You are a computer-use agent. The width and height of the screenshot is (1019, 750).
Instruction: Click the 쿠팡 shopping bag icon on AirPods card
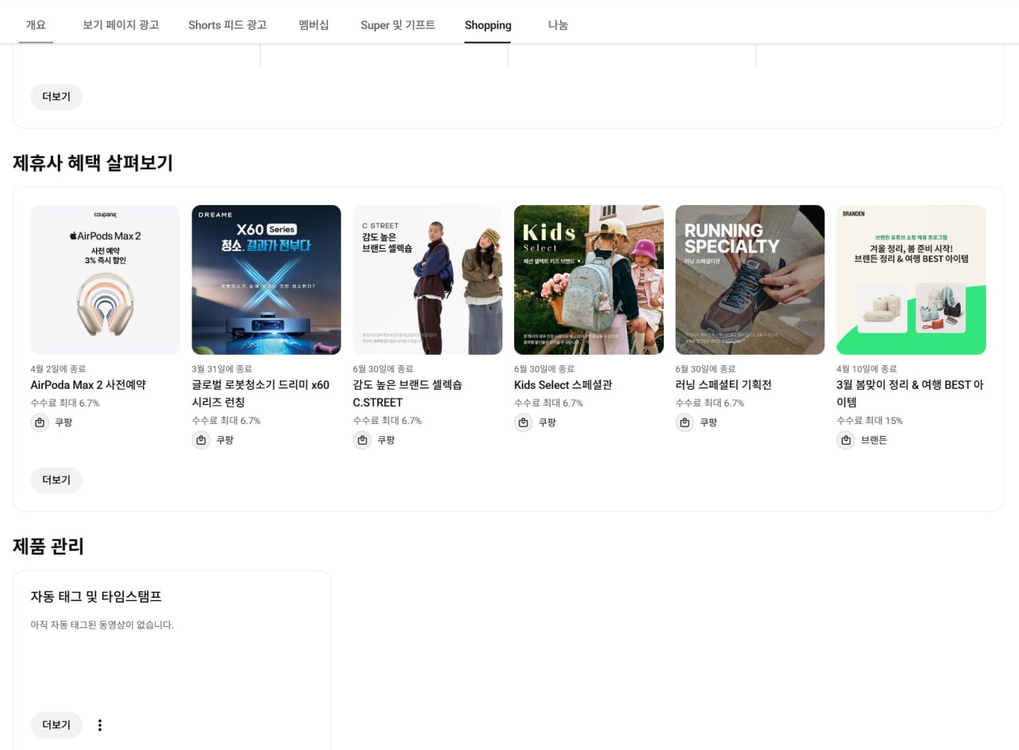point(38,422)
